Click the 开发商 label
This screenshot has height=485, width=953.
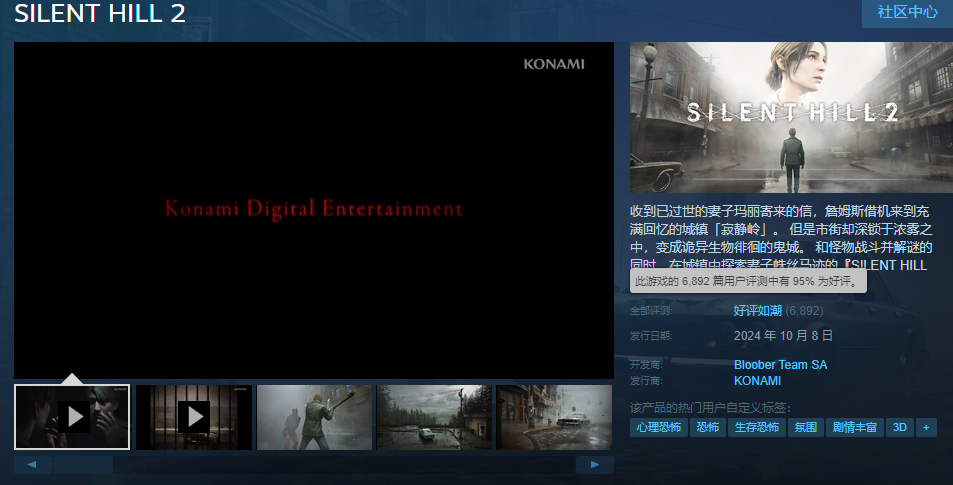tap(646, 365)
